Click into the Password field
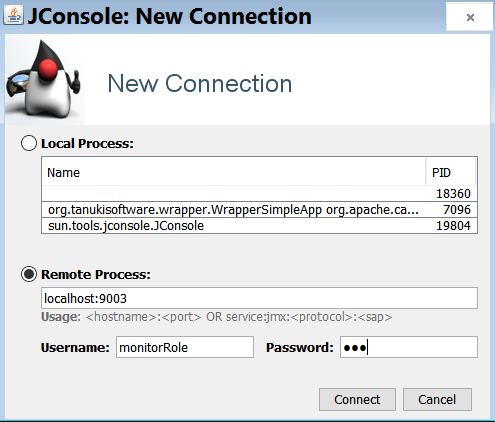This screenshot has width=495, height=422. [x=409, y=347]
